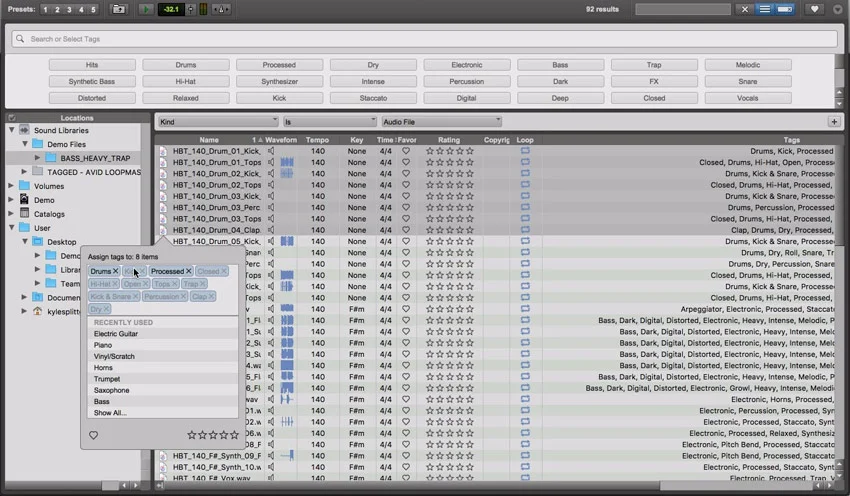Filter by the Staccato tag button
Viewport: 850px width, 496px height.
point(374,99)
